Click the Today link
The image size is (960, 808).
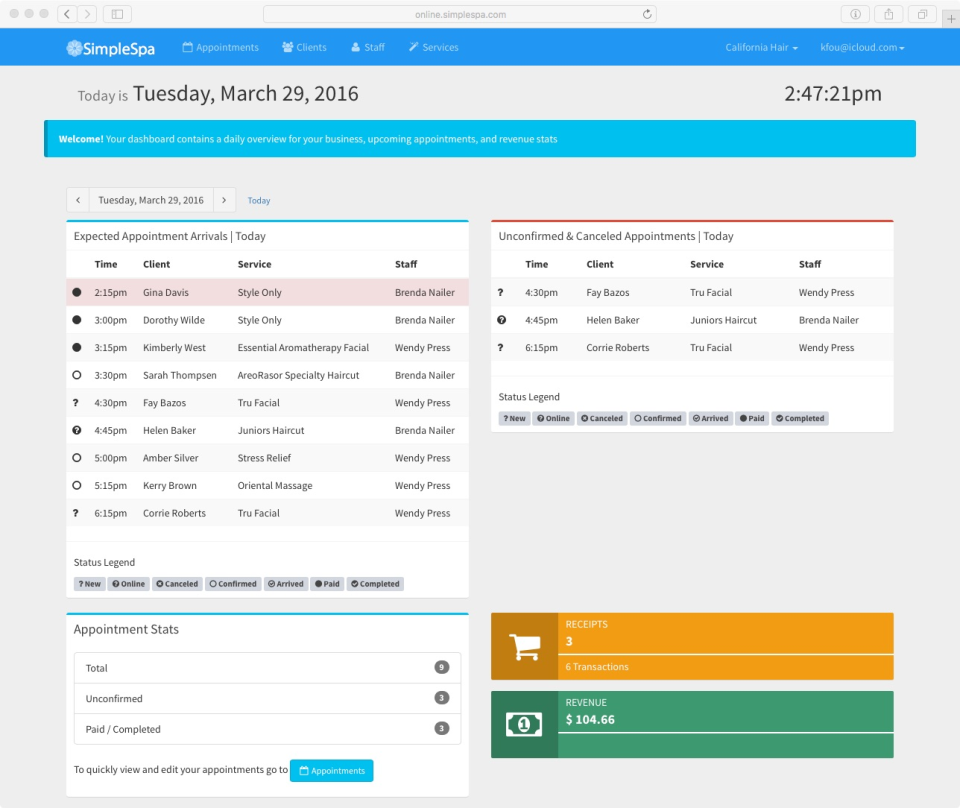258,200
